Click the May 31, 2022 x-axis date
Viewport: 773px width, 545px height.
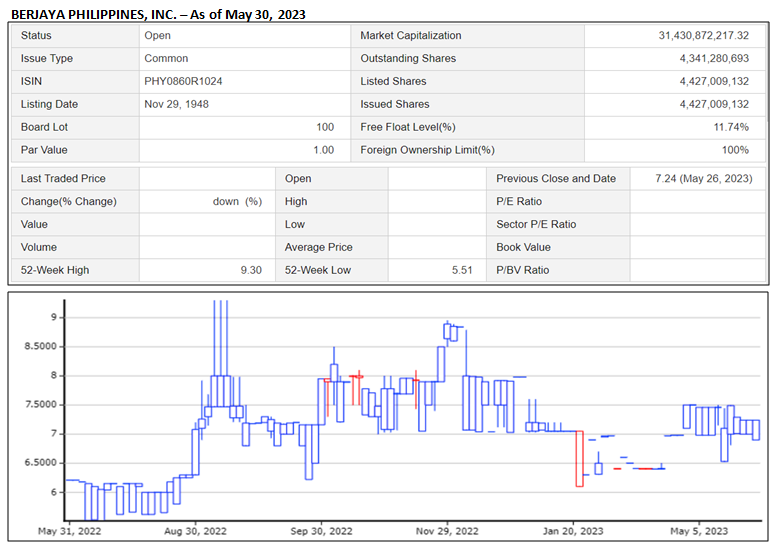tap(70, 531)
